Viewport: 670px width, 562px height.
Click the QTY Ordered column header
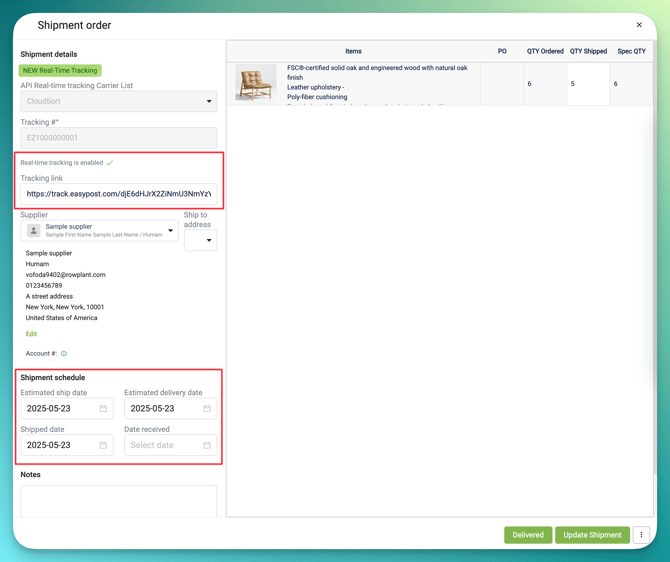[545, 51]
